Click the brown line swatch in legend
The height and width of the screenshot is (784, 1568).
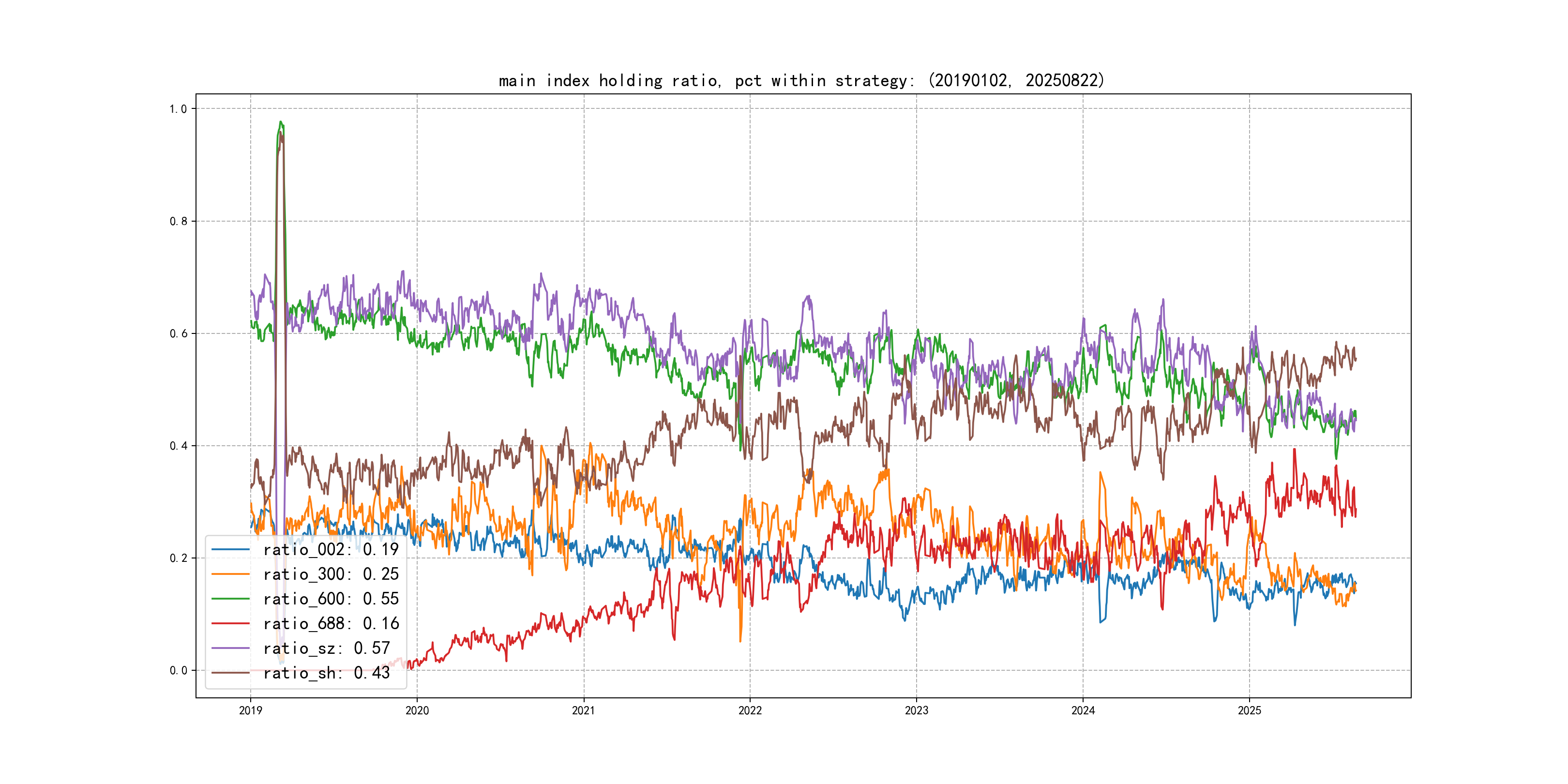231,673
